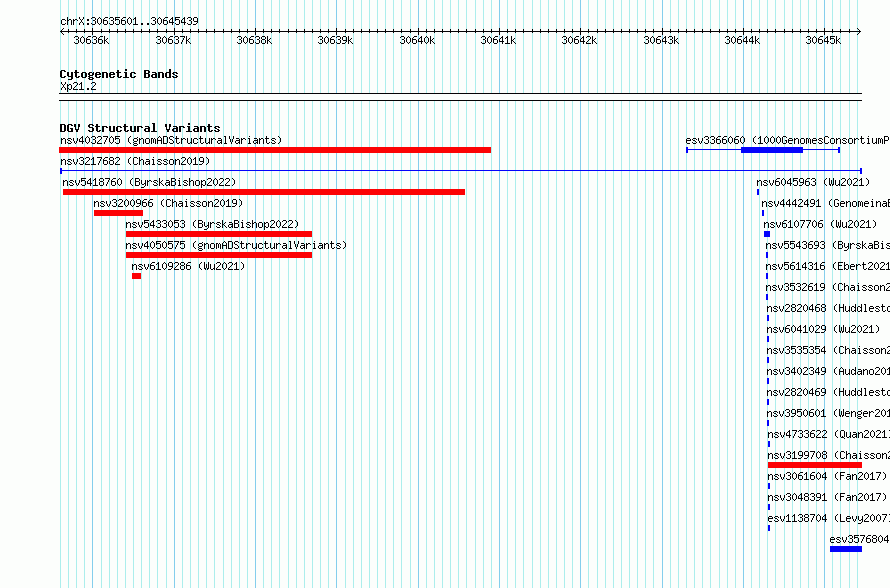Click the 30637k ruler label

[x=173, y=40]
